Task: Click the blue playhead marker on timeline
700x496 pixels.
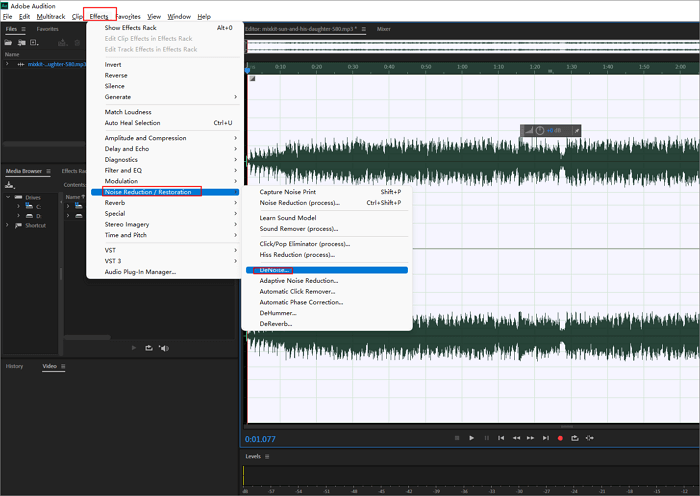Action: click(247, 69)
